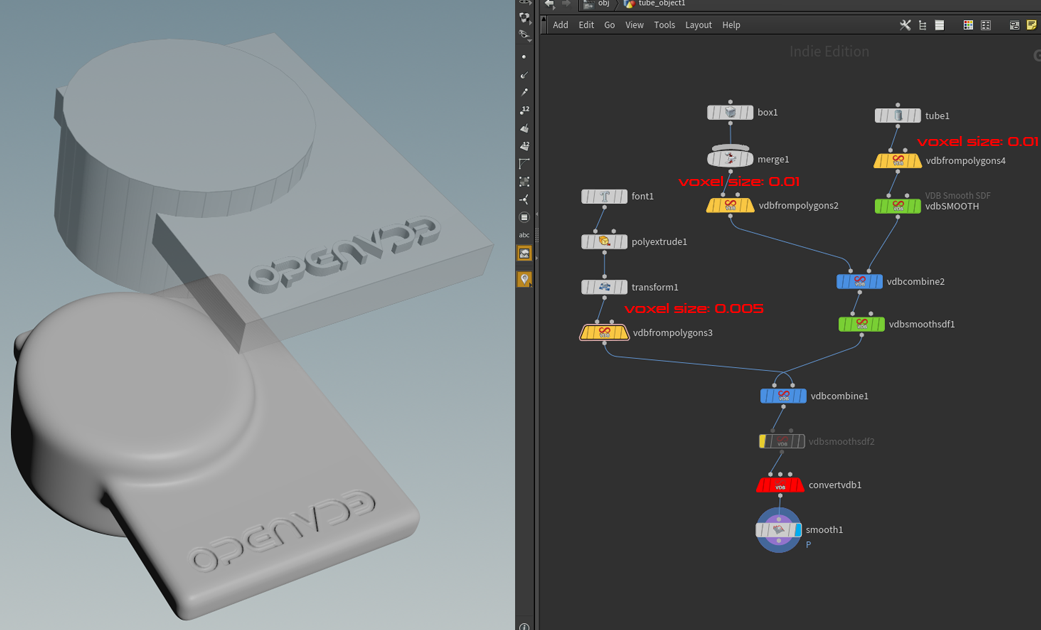Image resolution: width=1041 pixels, height=630 pixels.
Task: Toggle the abc text display option
Action: (524, 235)
